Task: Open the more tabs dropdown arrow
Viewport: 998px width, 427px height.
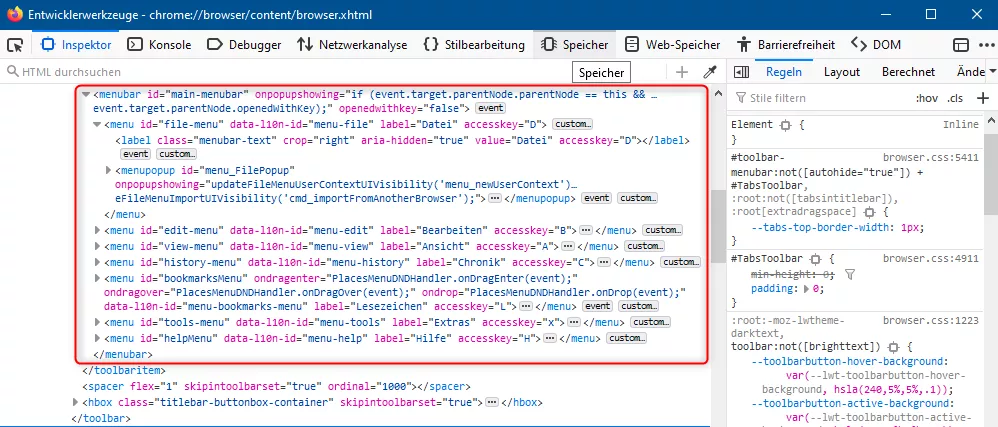Action: tap(994, 72)
